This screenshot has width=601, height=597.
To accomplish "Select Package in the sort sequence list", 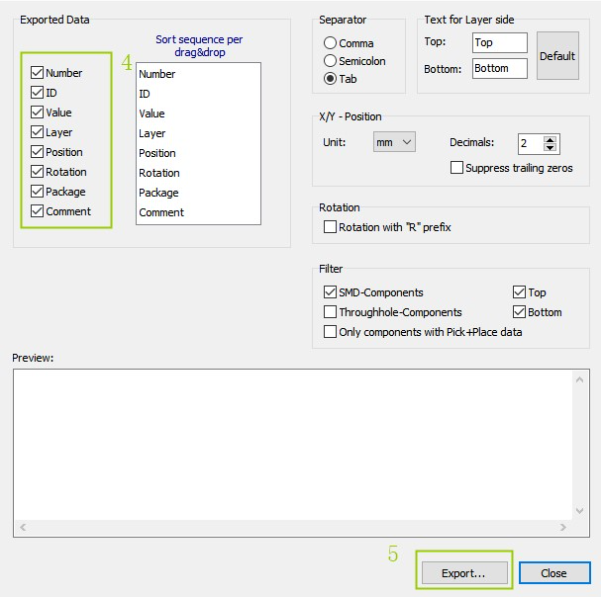I will pyautogui.click(x=159, y=192).
